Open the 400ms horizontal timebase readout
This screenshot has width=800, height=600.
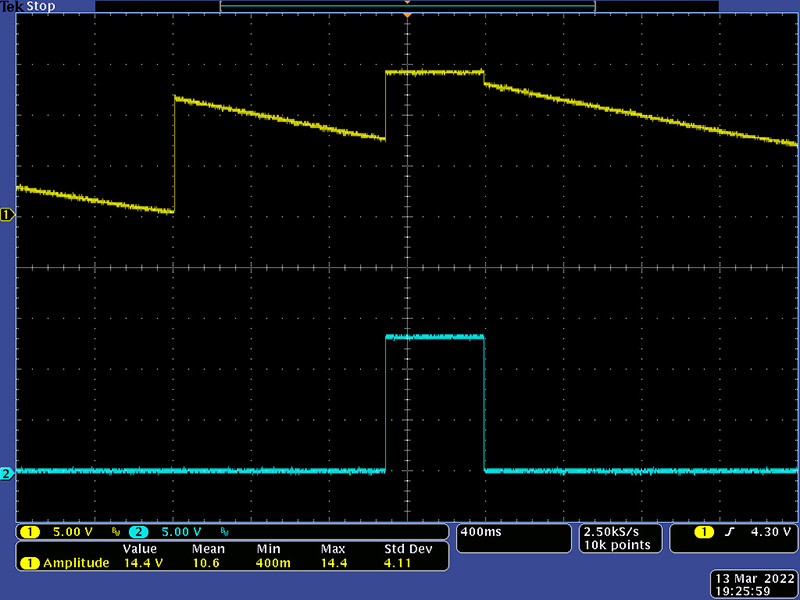click(x=480, y=531)
